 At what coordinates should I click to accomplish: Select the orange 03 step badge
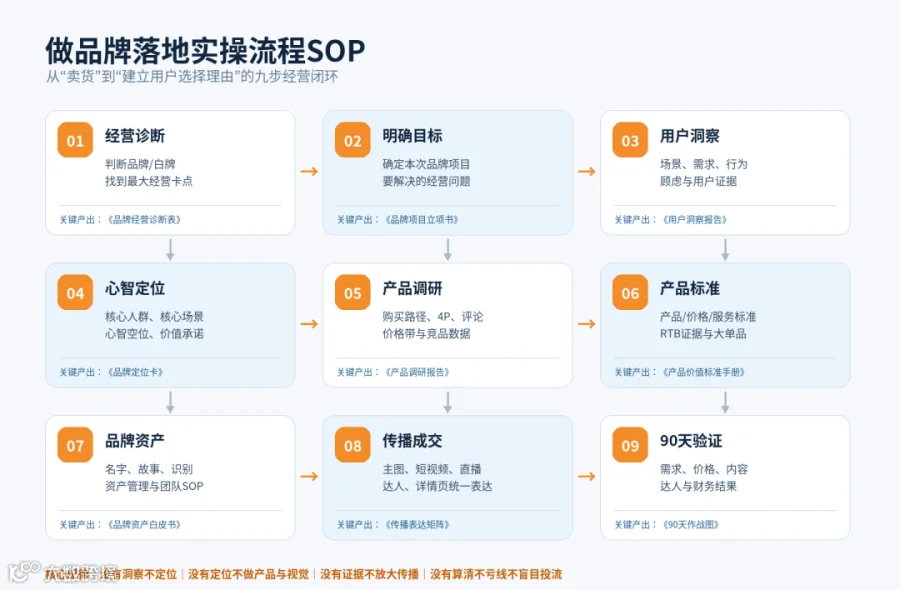click(630, 140)
